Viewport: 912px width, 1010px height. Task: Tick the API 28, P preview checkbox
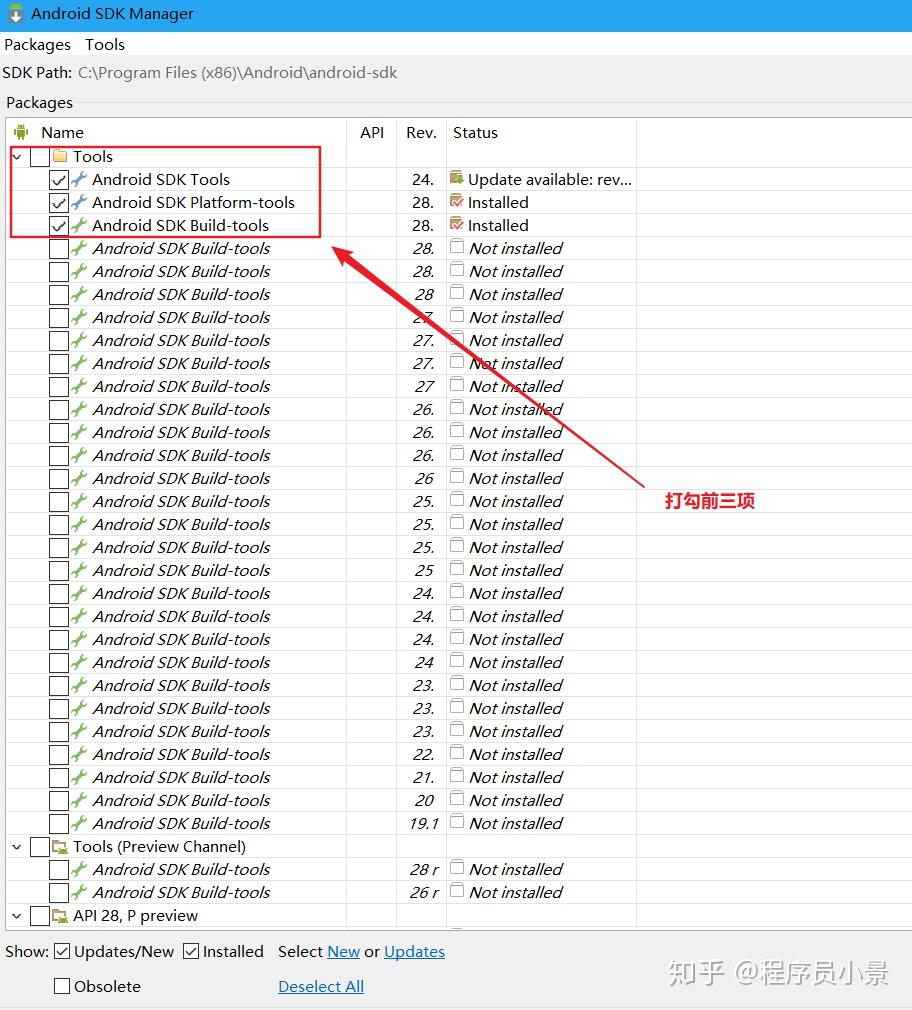click(40, 916)
